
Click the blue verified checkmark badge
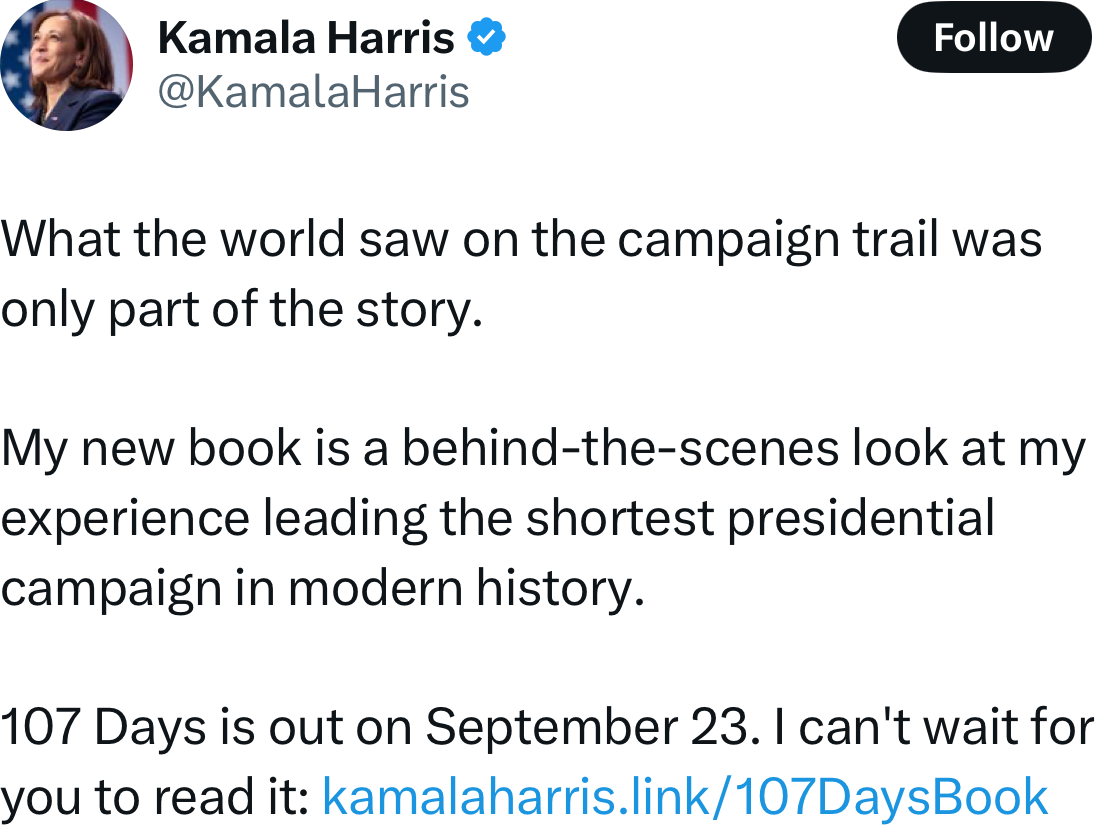click(487, 39)
